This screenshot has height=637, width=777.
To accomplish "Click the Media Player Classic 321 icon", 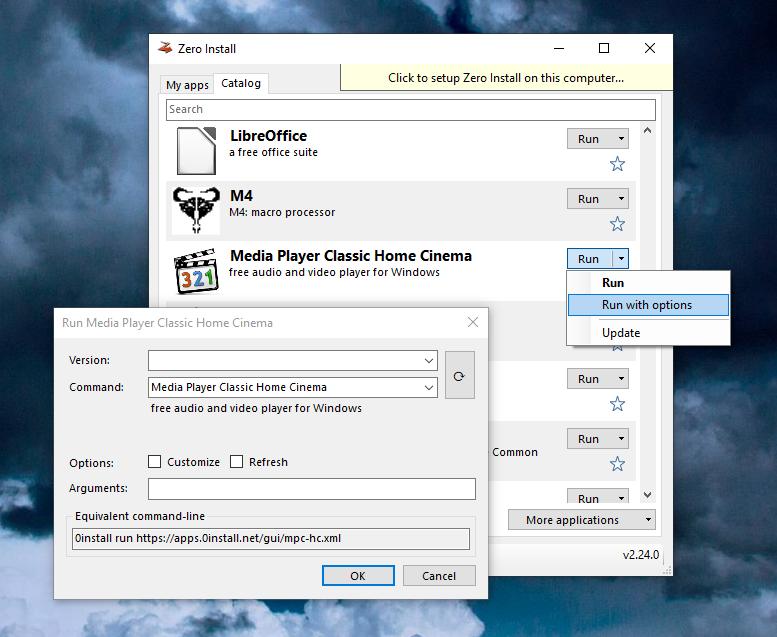I will pyautogui.click(x=196, y=271).
